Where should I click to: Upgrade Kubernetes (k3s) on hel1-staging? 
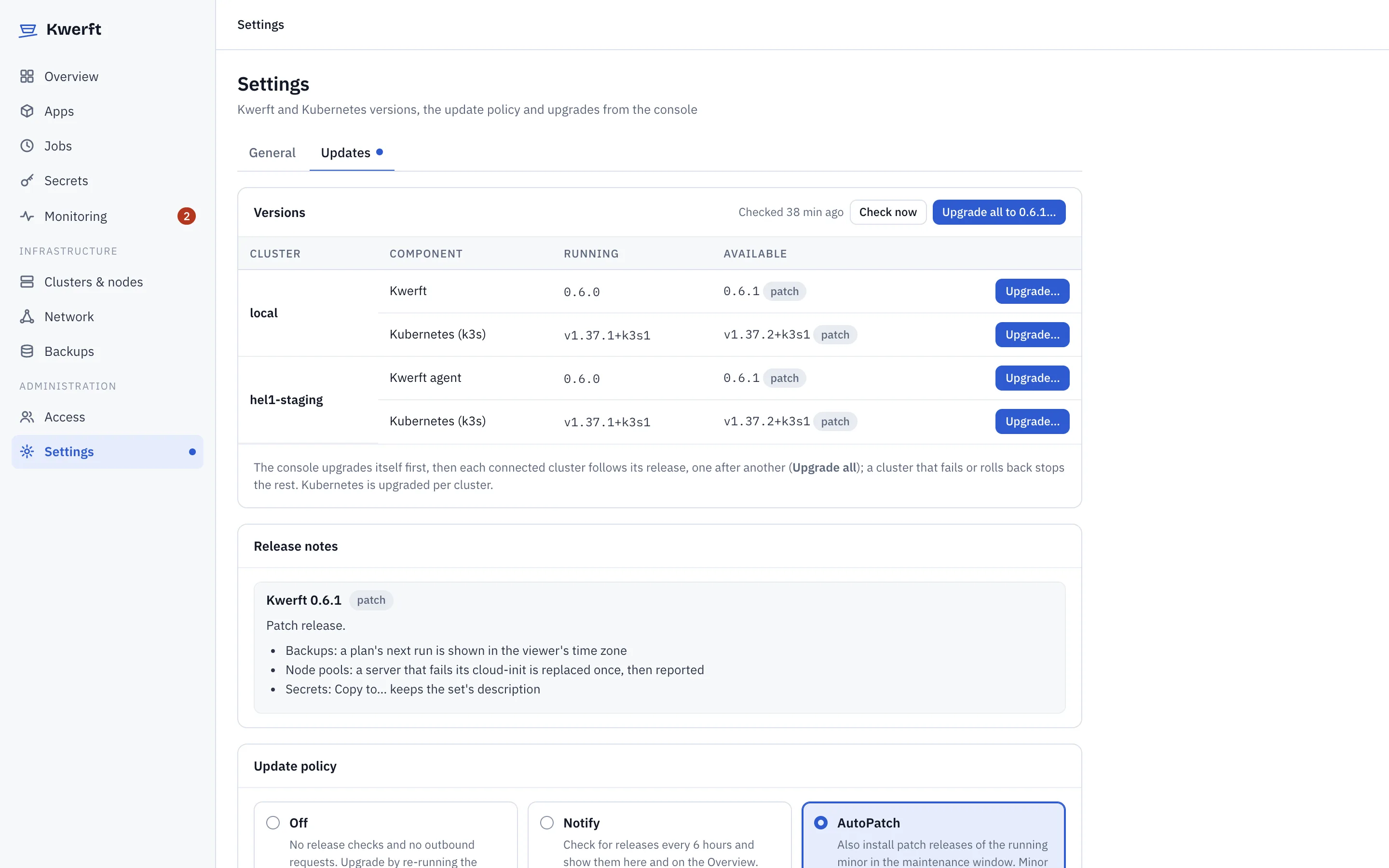click(x=1032, y=421)
